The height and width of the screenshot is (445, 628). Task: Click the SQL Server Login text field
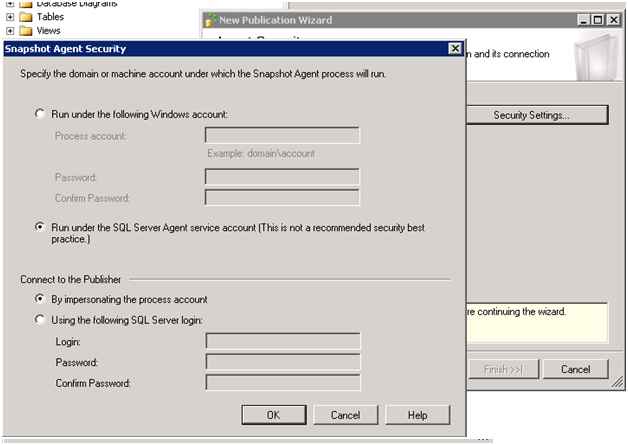coord(282,341)
